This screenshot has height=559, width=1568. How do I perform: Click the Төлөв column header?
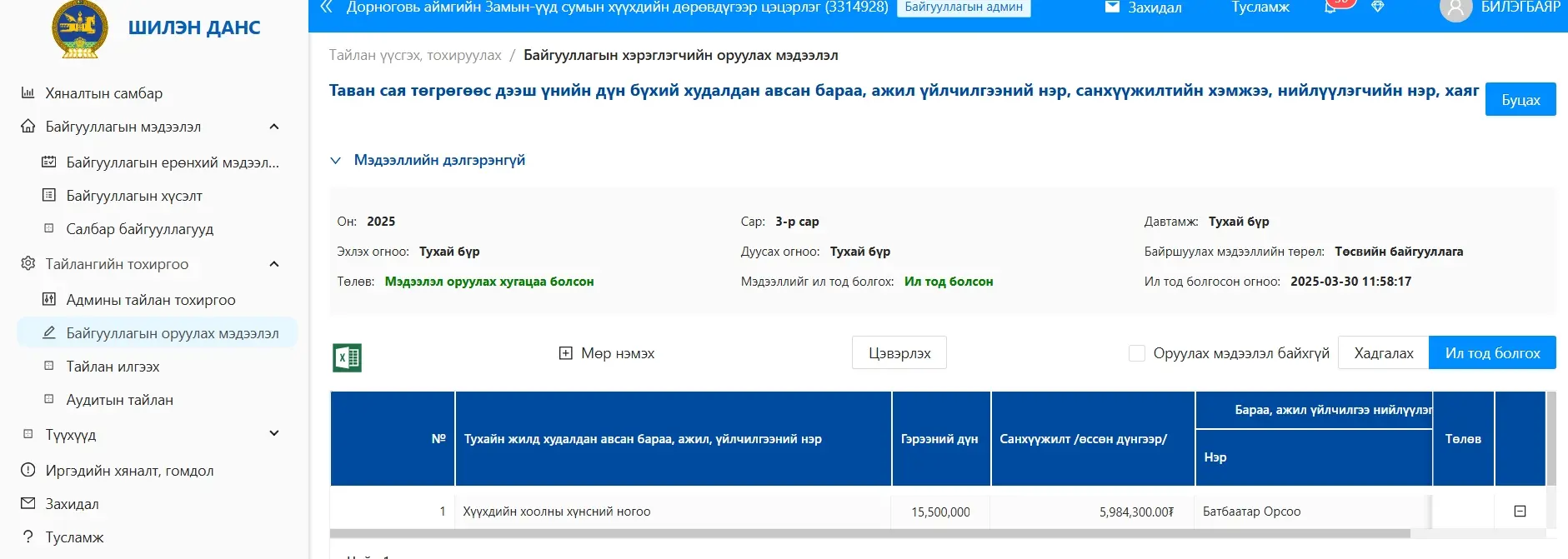(1463, 439)
